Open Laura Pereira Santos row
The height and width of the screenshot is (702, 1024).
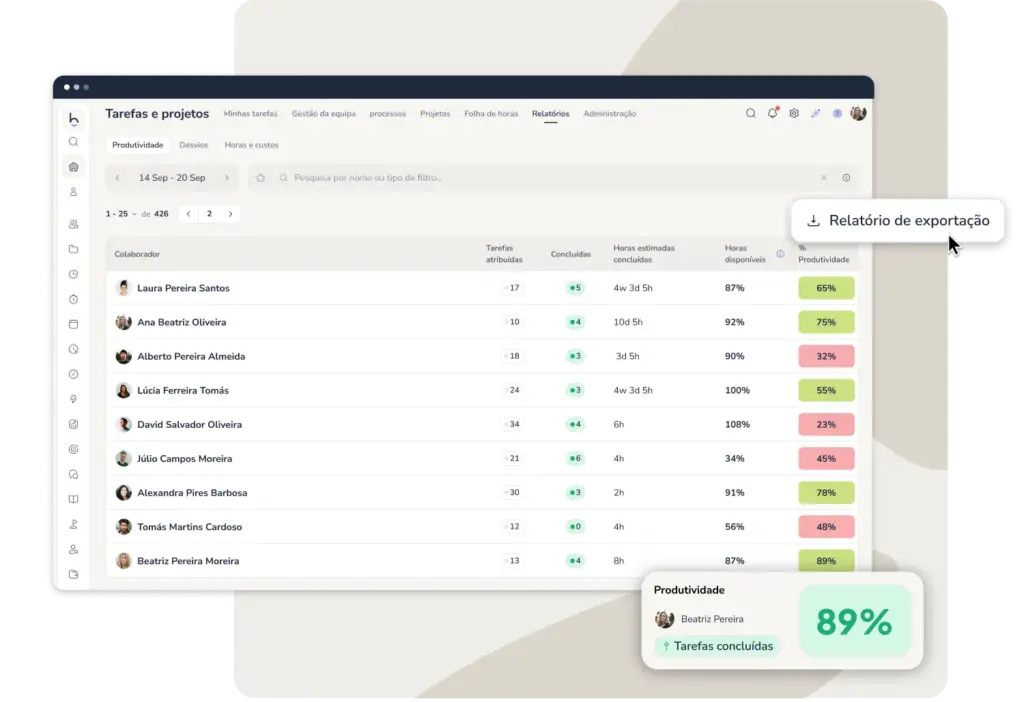point(482,288)
